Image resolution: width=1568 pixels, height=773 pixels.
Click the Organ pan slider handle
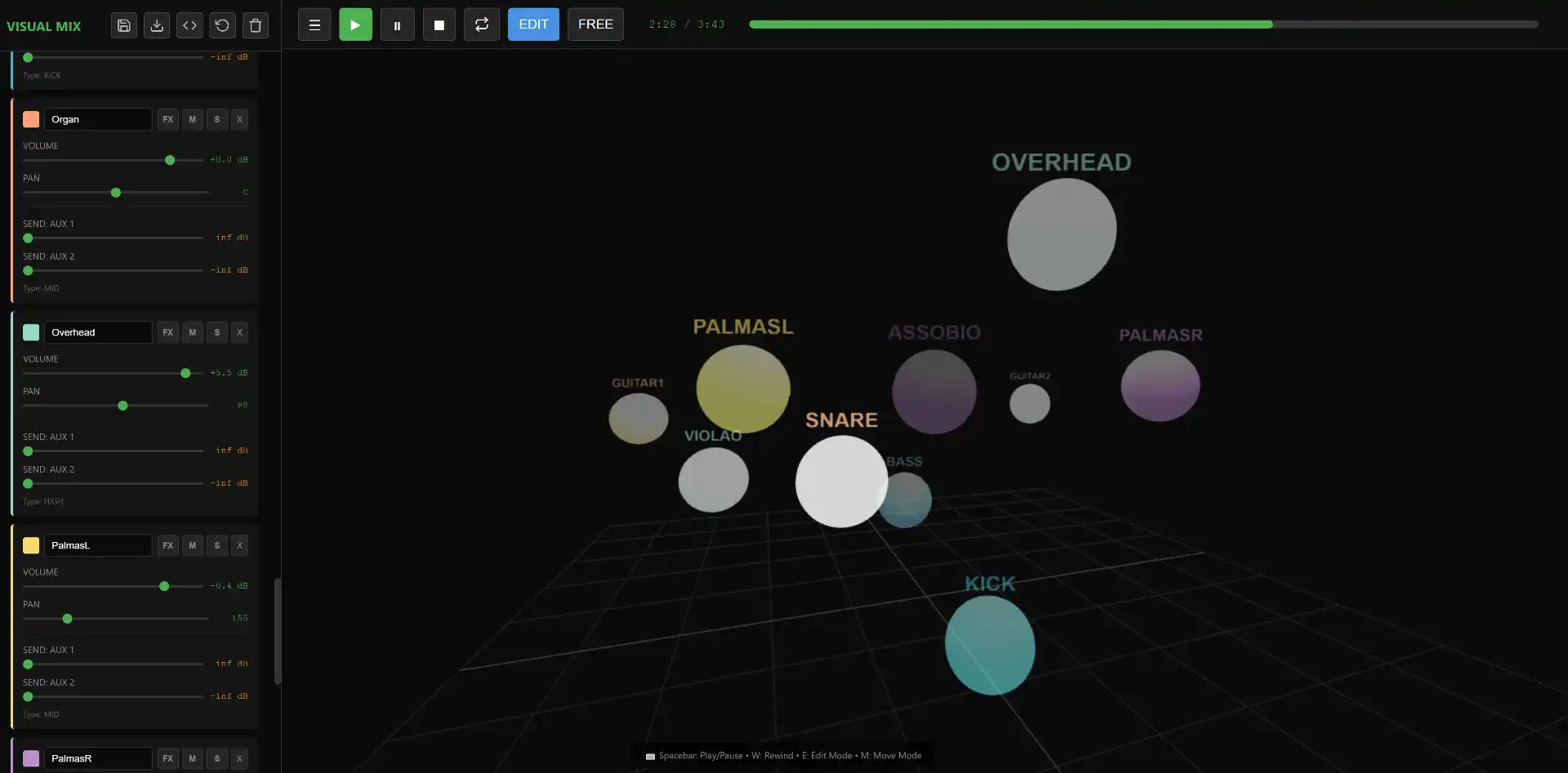tap(116, 193)
